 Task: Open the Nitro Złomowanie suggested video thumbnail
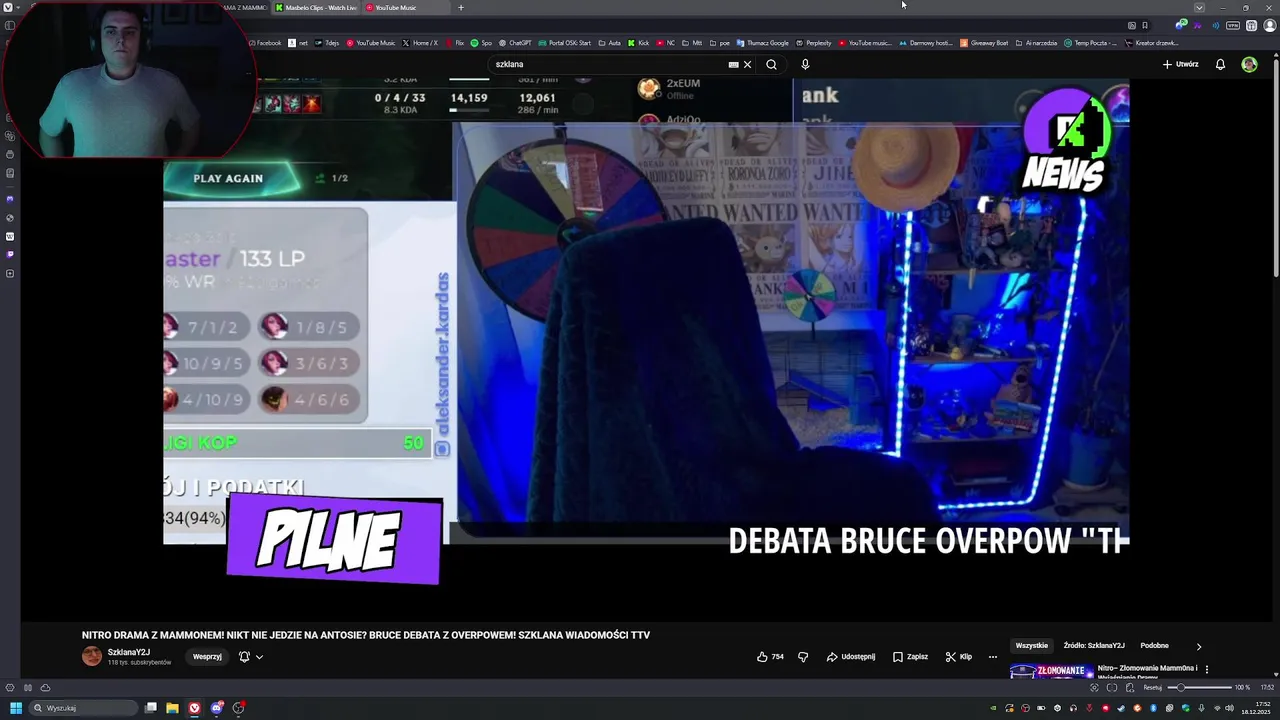pos(1050,671)
